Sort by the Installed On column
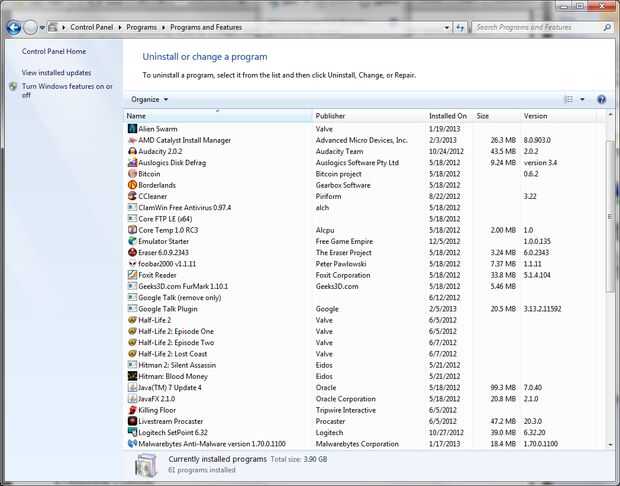Viewport: 620px width, 486px height. pyautogui.click(x=448, y=116)
